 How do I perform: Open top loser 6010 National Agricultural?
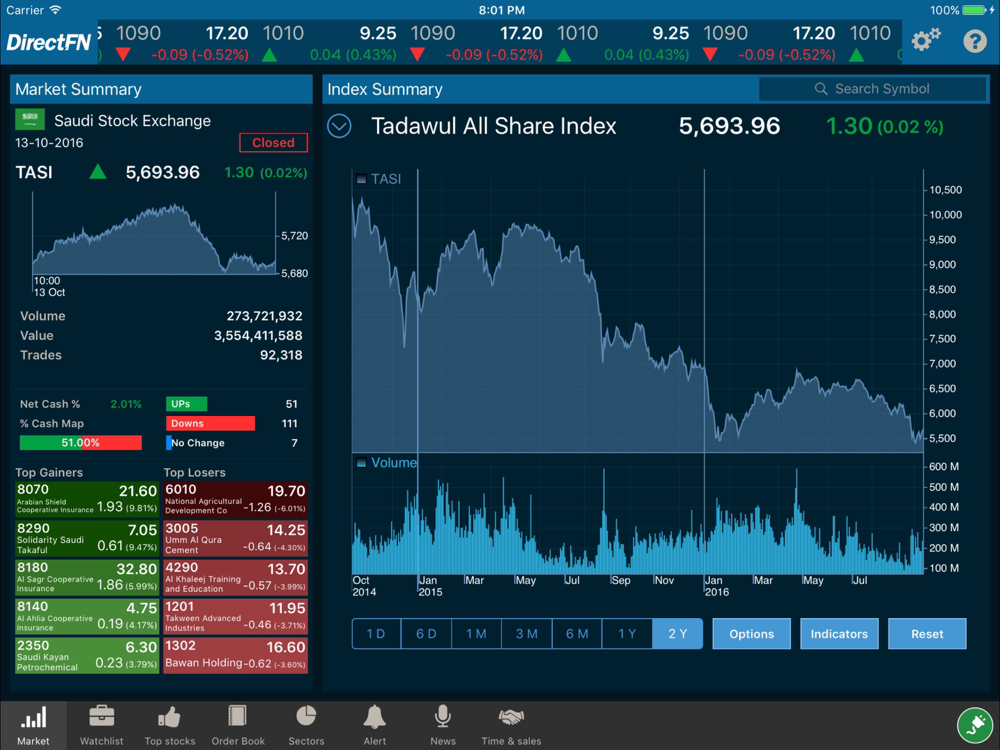235,499
